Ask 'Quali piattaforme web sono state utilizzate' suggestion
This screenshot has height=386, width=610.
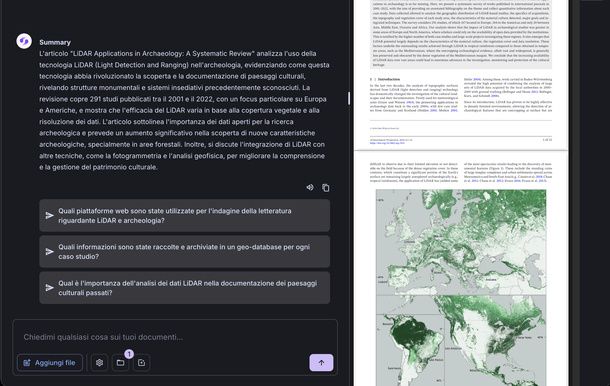pos(184,216)
